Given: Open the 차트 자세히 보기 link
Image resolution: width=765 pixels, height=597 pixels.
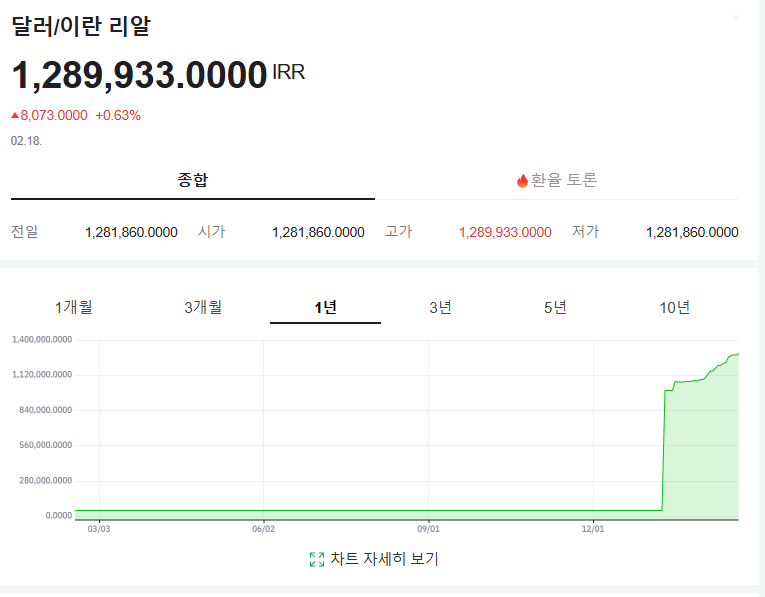Looking at the screenshot, I should click(x=384, y=559).
